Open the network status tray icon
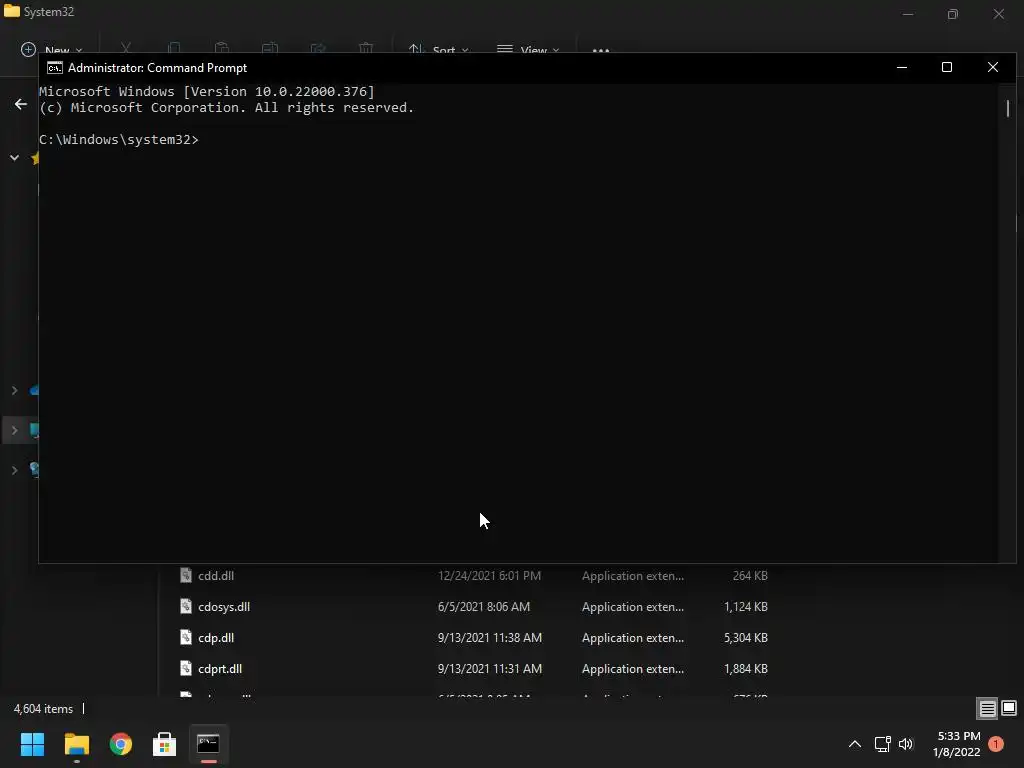Image resolution: width=1024 pixels, height=768 pixels. pos(883,744)
